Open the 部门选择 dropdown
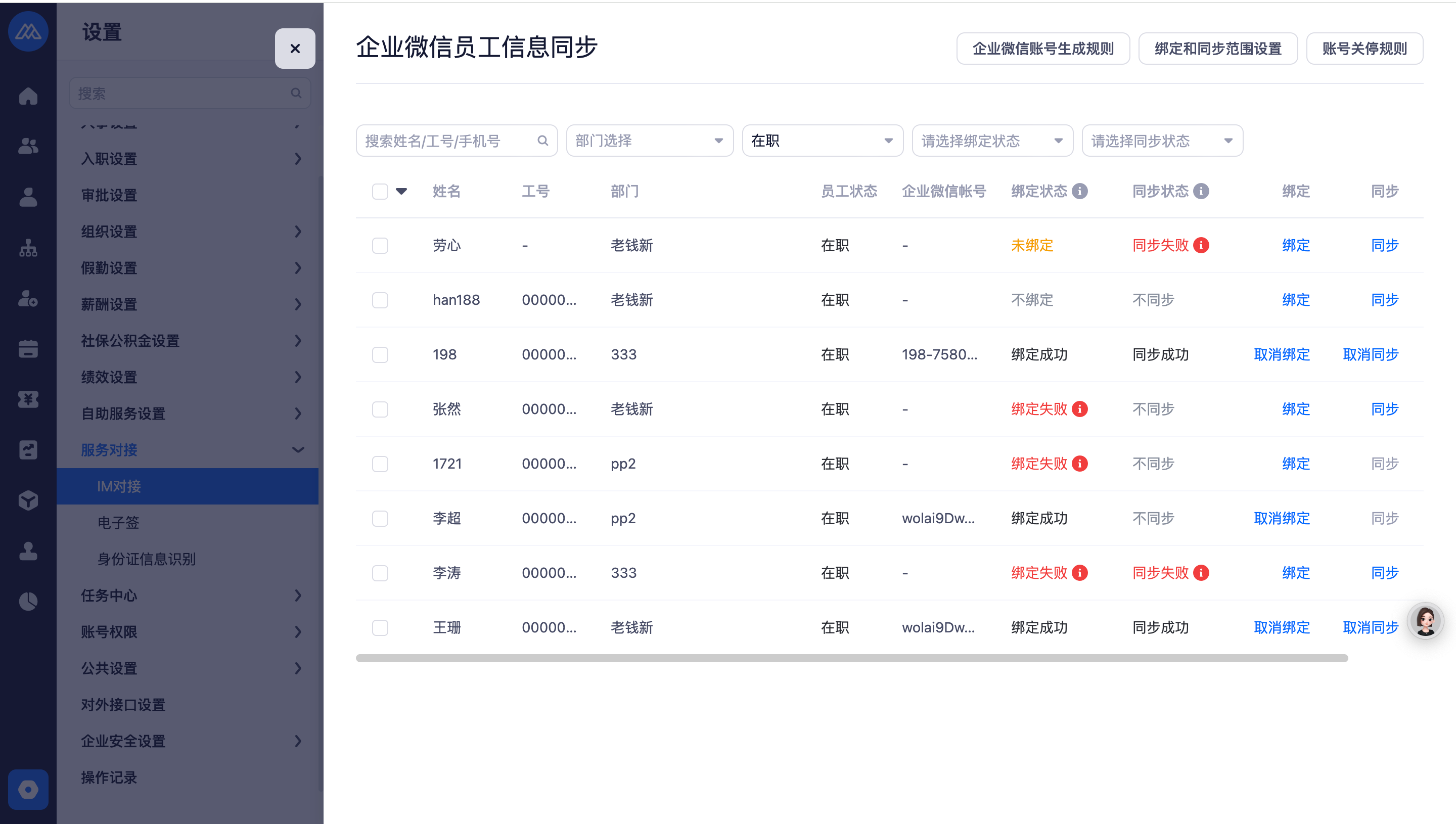The width and height of the screenshot is (1456, 824). (x=649, y=141)
